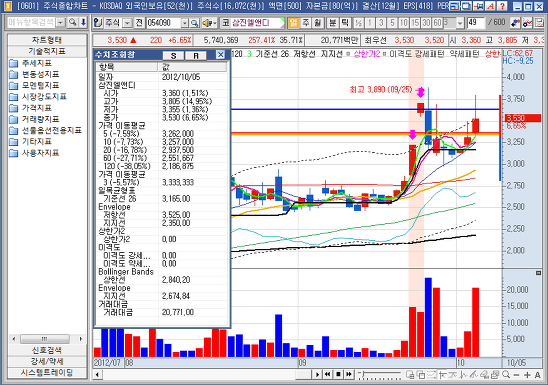
Task: Expand the 기타지표 folder
Action: tap(31, 141)
